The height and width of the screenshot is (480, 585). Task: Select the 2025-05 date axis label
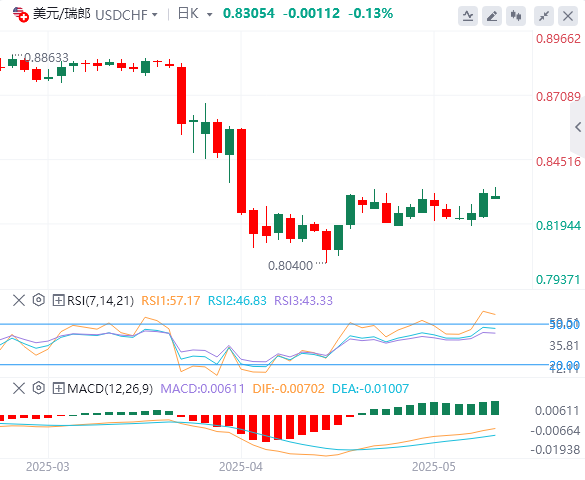[434, 467]
